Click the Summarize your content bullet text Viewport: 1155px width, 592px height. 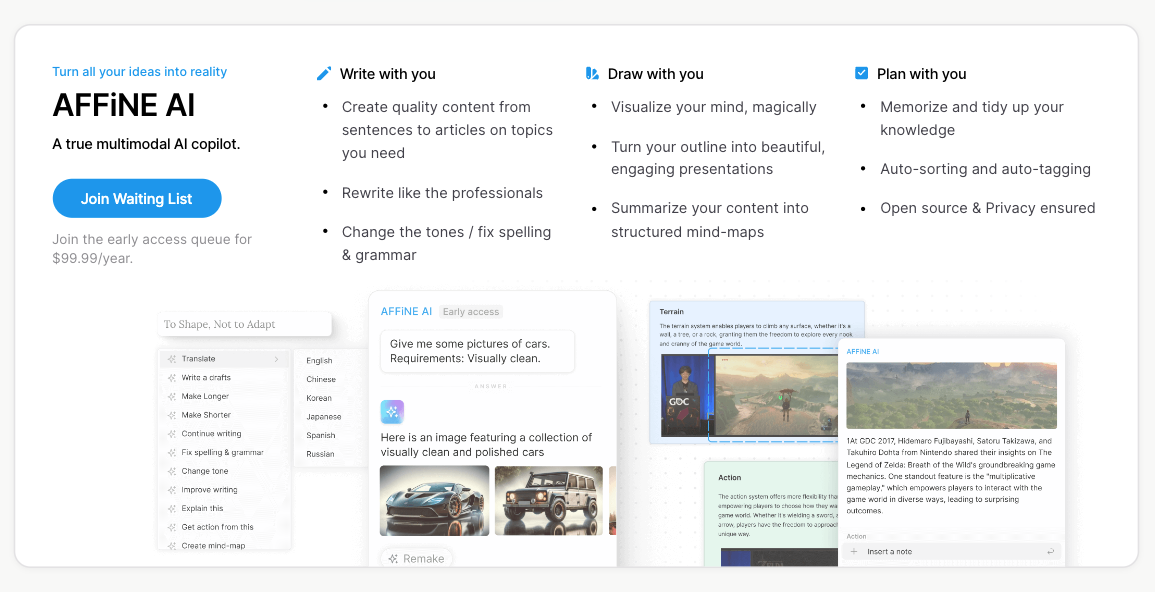tap(710, 219)
